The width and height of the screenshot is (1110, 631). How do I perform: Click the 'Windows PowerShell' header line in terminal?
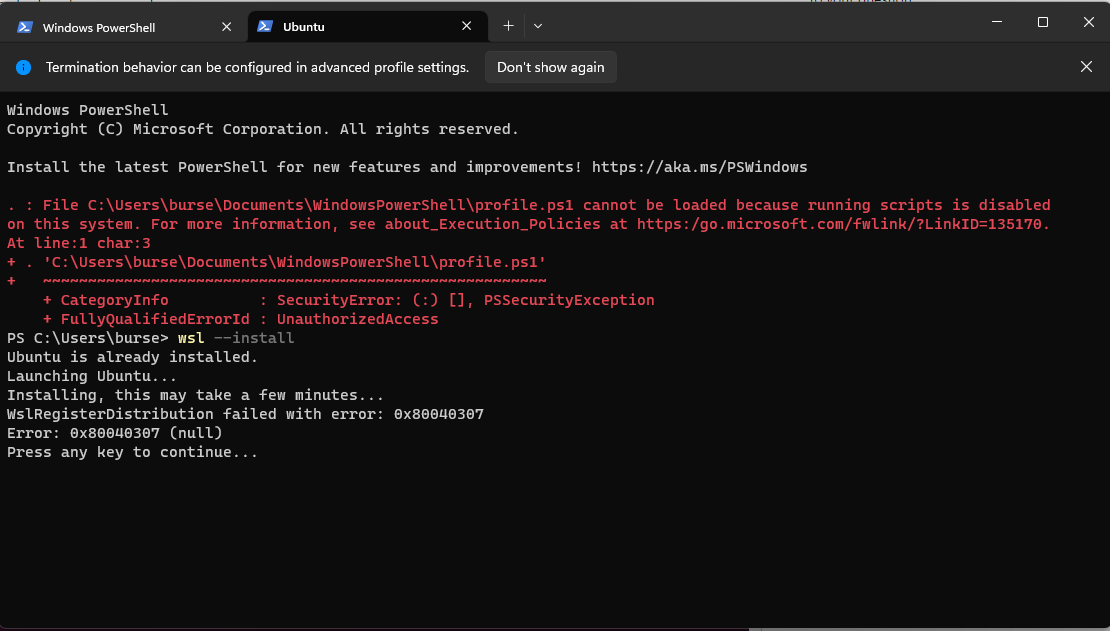coord(88,110)
